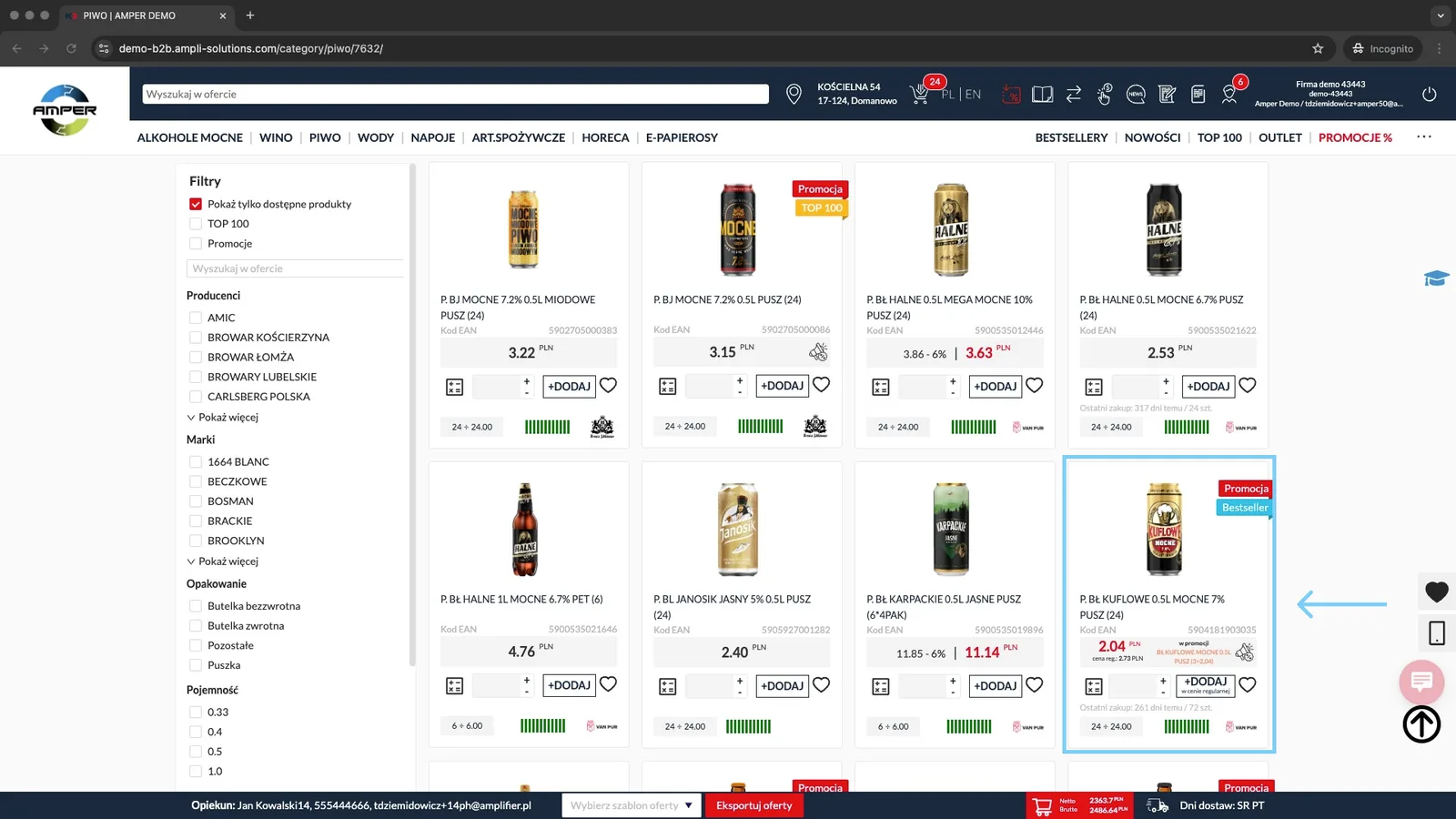This screenshot has width=1456, height=819.
Task: Enable the TOP 100 filter checkbox
Action: tap(196, 224)
